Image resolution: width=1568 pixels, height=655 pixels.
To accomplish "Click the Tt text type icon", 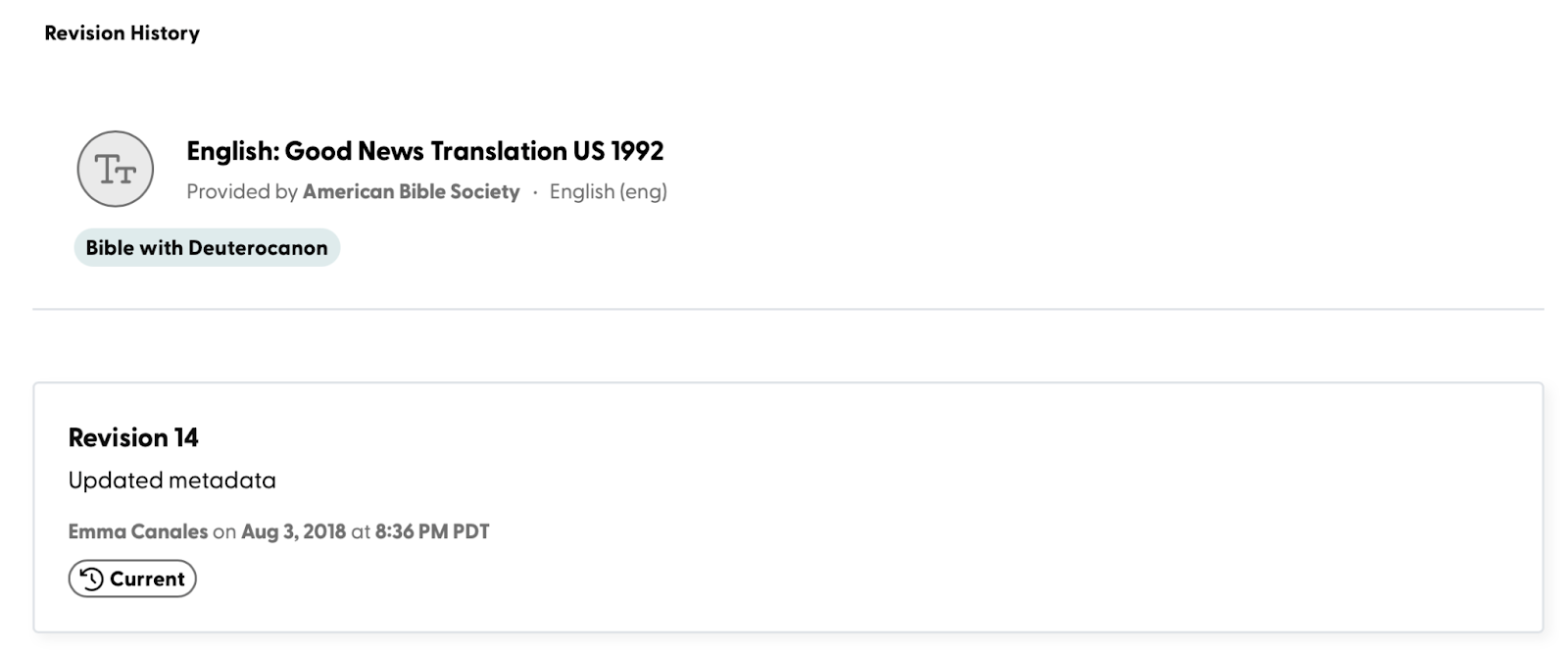I will pyautogui.click(x=116, y=169).
